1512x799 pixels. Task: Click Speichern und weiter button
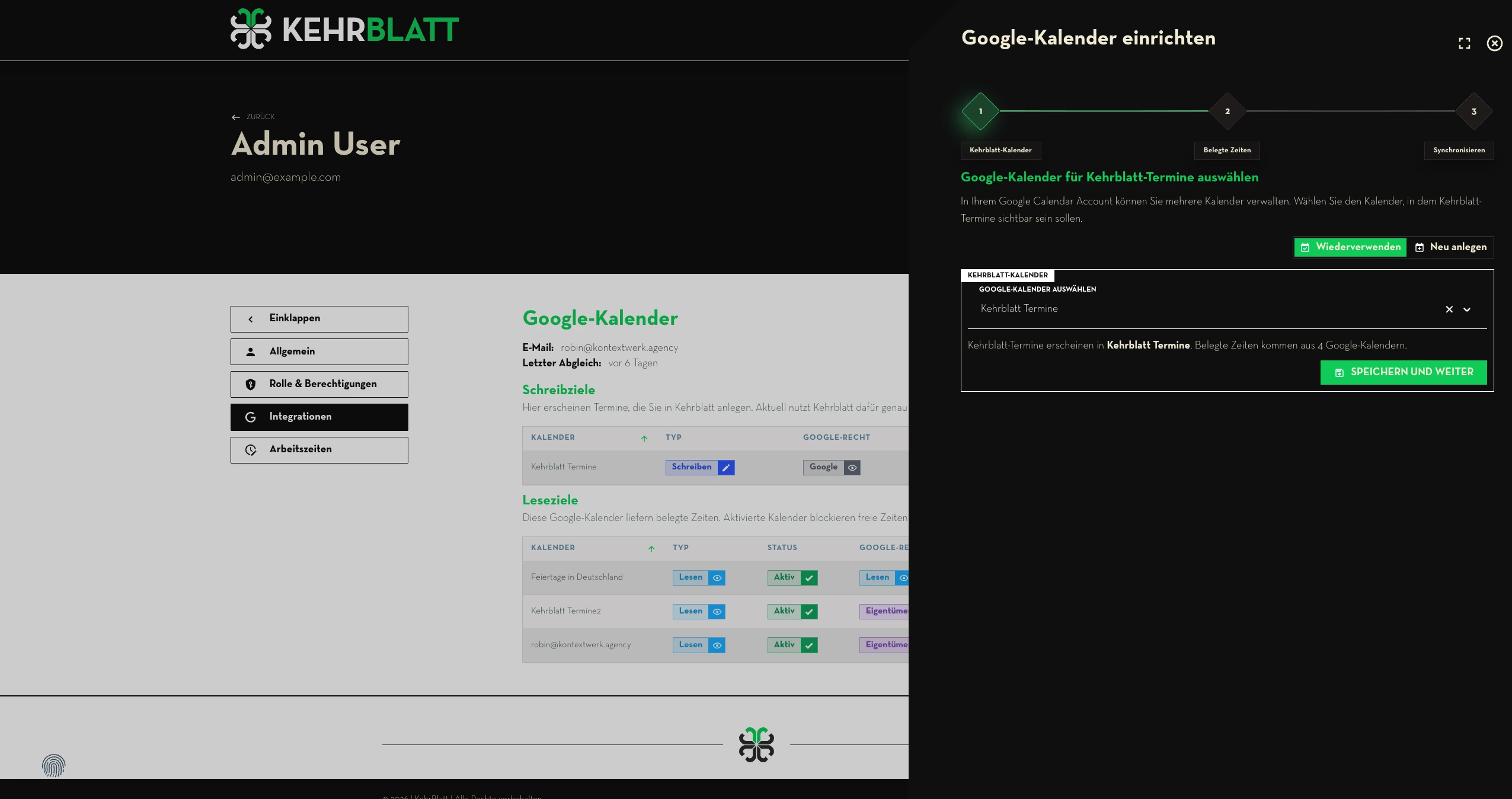[1403, 372]
